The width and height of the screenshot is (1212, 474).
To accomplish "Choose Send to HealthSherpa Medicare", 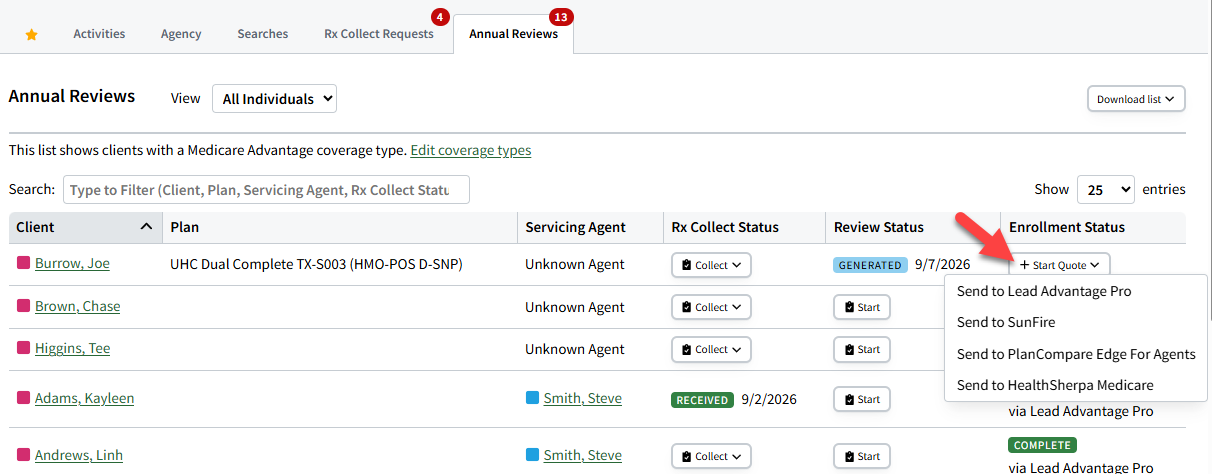I will [x=1055, y=385].
